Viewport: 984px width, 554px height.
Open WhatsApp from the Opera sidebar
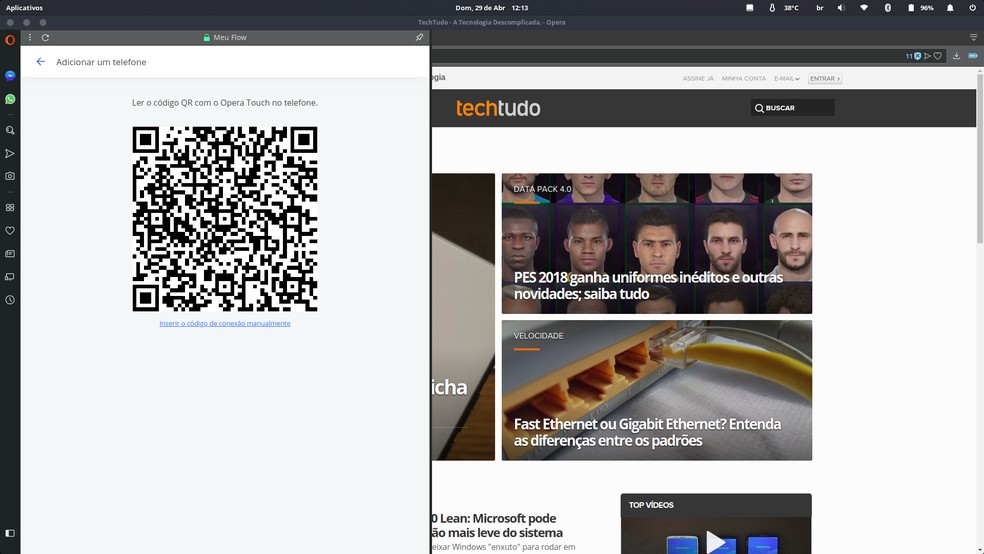[x=10, y=99]
